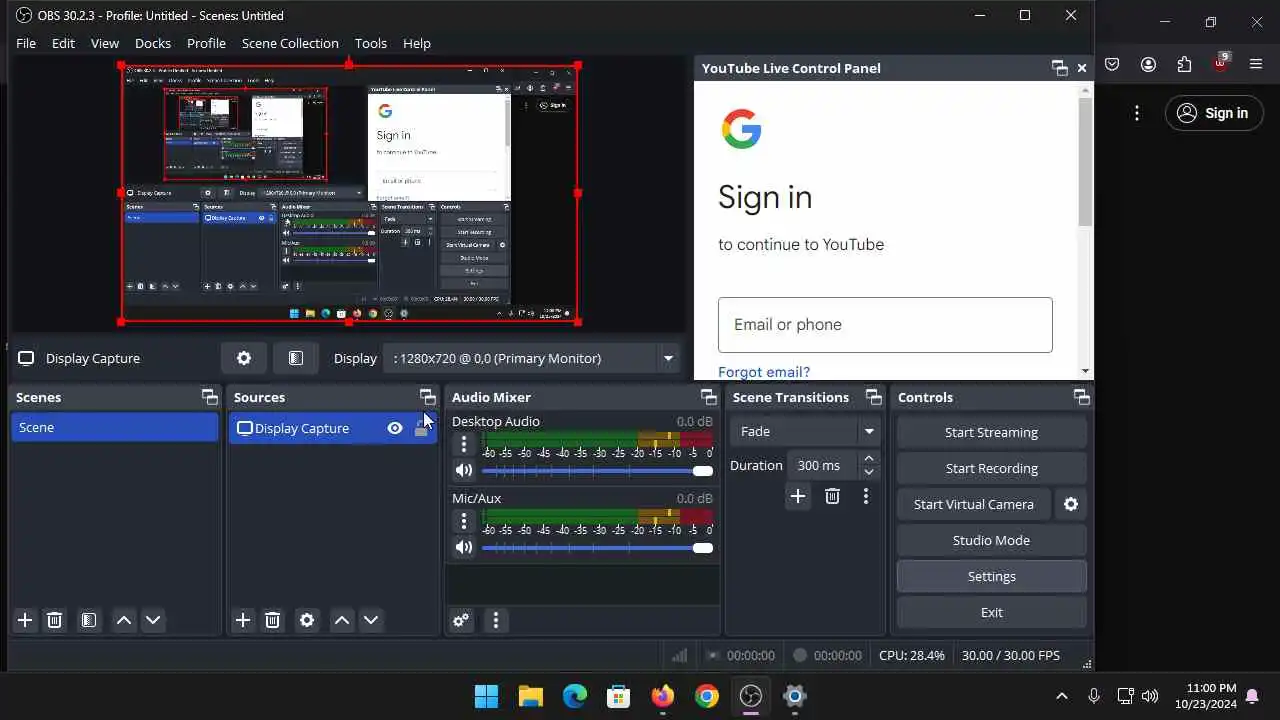
Task: Move source down with arrow
Action: pos(371,620)
